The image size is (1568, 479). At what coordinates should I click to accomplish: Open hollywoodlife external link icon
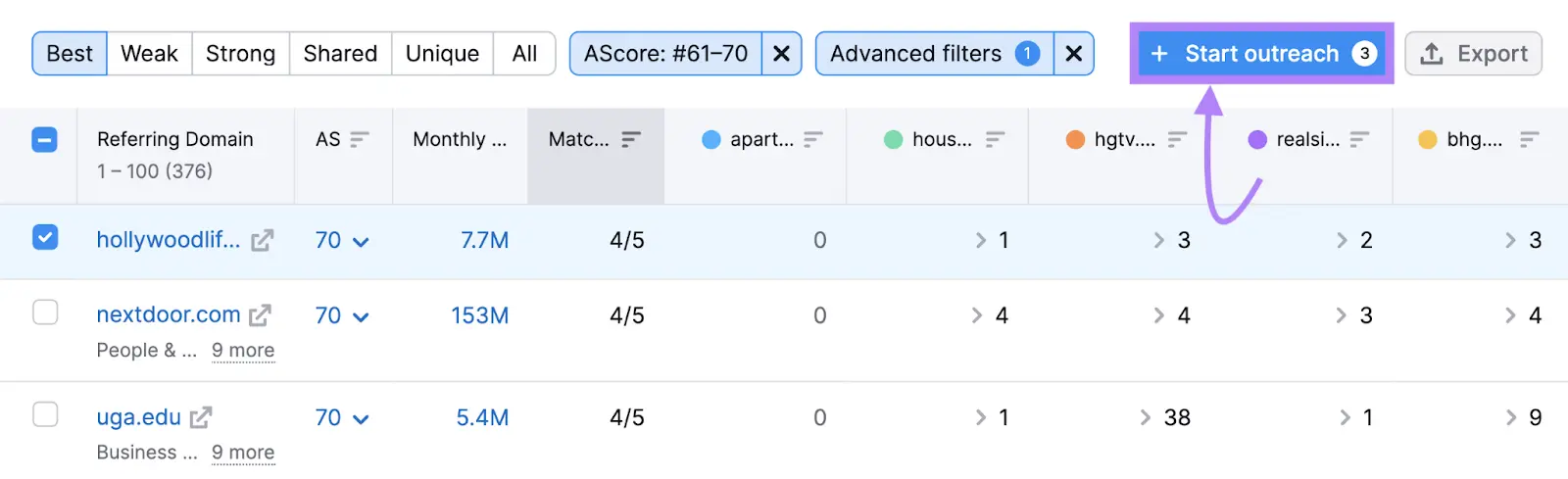(262, 241)
